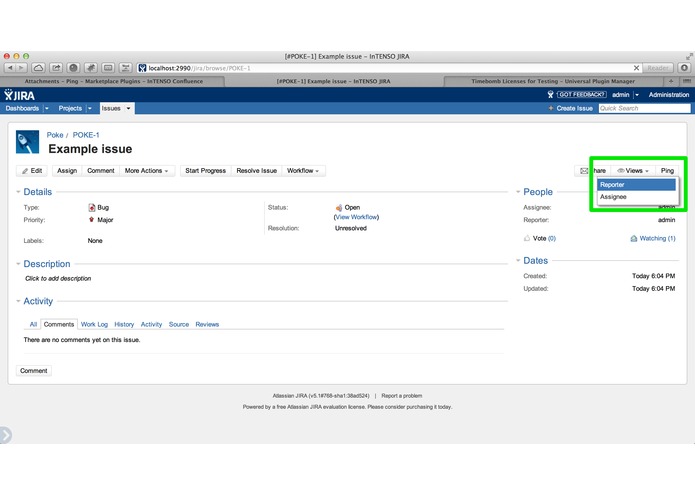Click the Poke project rocket avatar
The height and width of the screenshot is (494, 695).
pyautogui.click(x=27, y=142)
